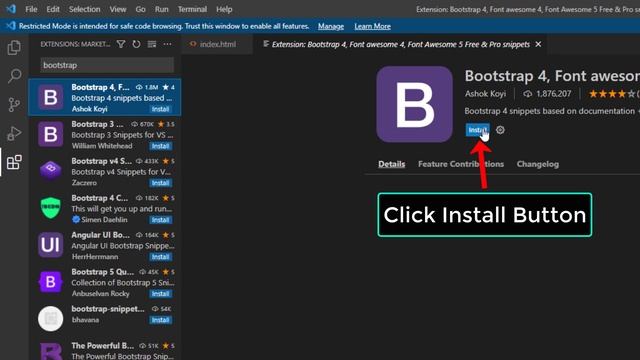The width and height of the screenshot is (640, 360).
Task: Click the large Bootstrap 4 extension logo
Action: click(414, 104)
